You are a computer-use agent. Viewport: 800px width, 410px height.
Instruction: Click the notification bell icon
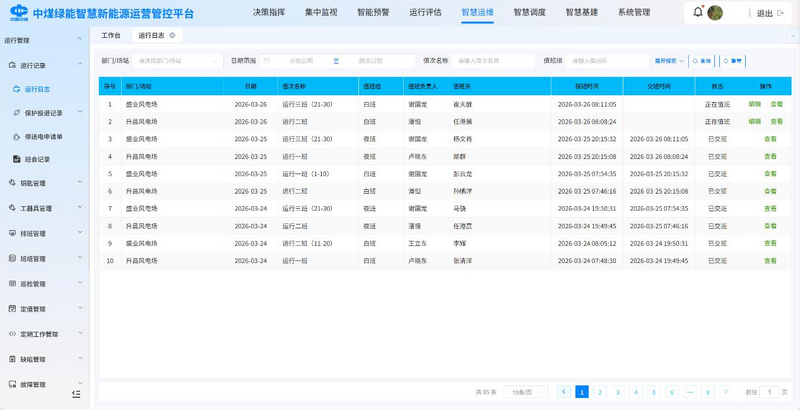pyautogui.click(x=698, y=13)
